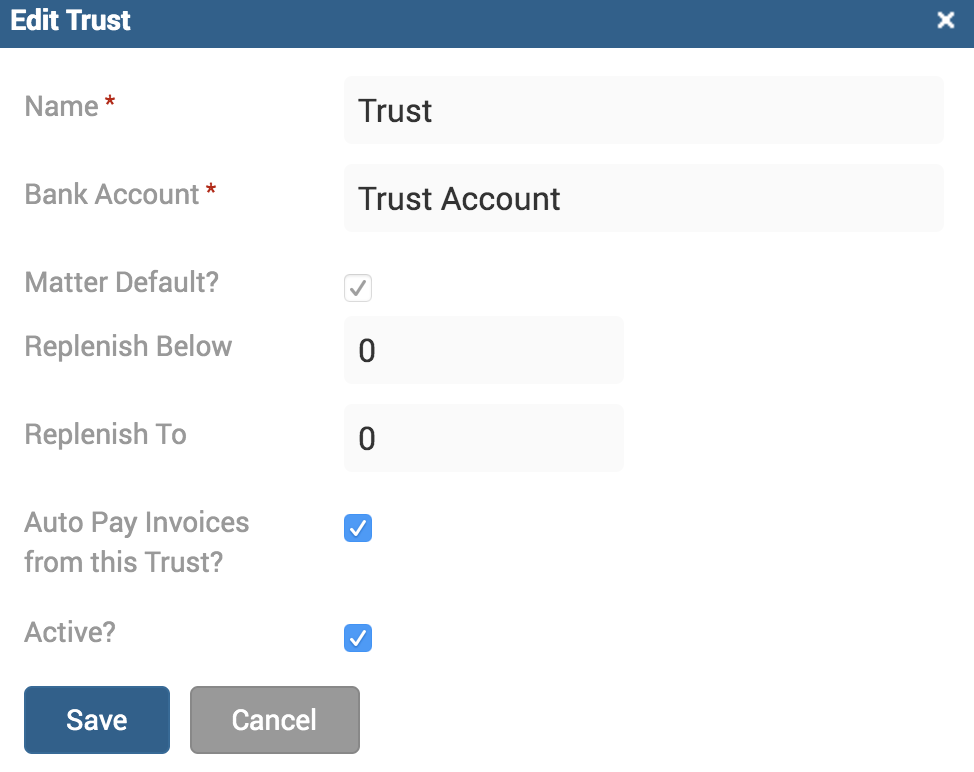Click the Bank Account label text

[x=112, y=194]
